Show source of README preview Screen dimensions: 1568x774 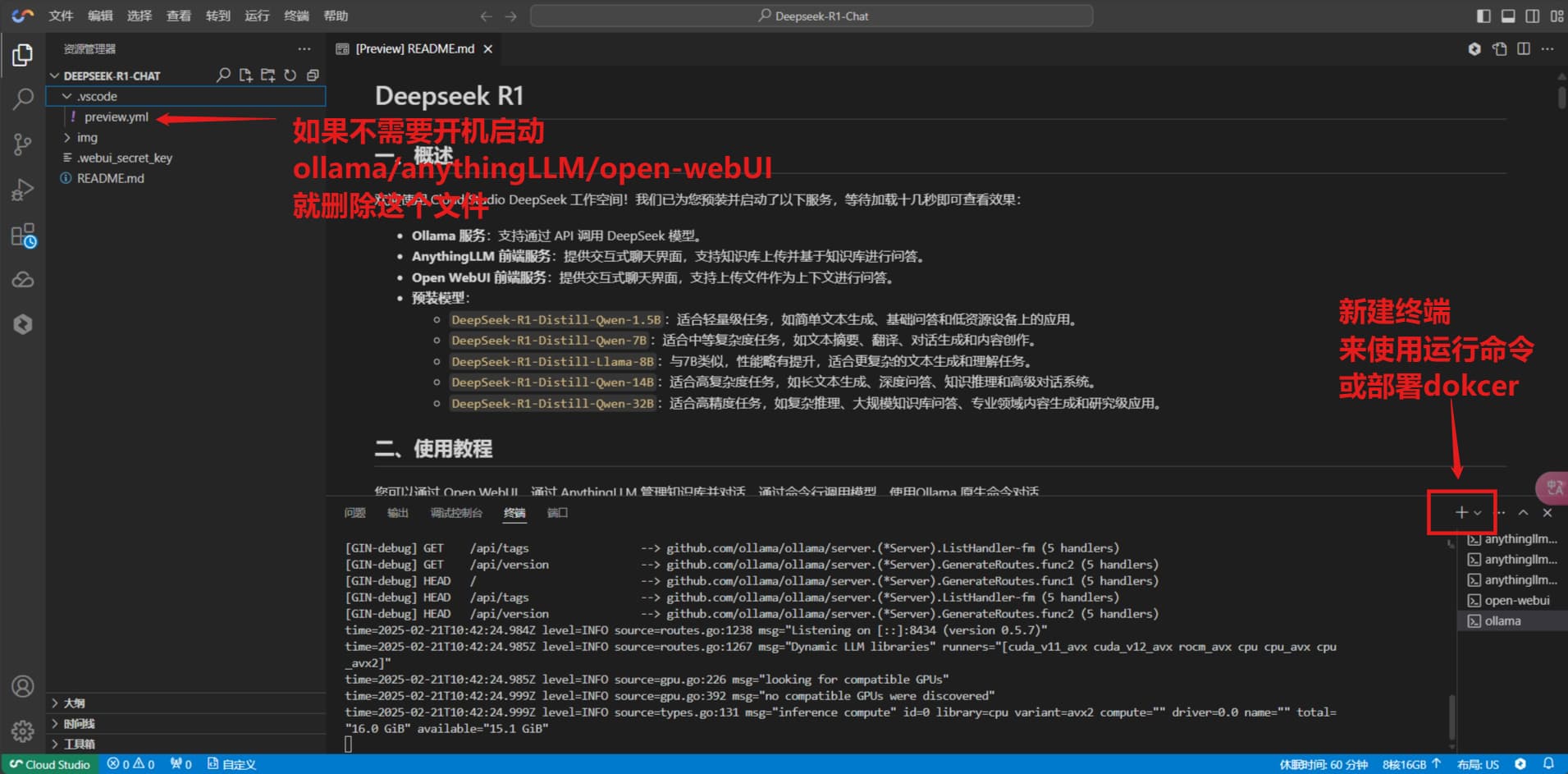(x=1500, y=49)
